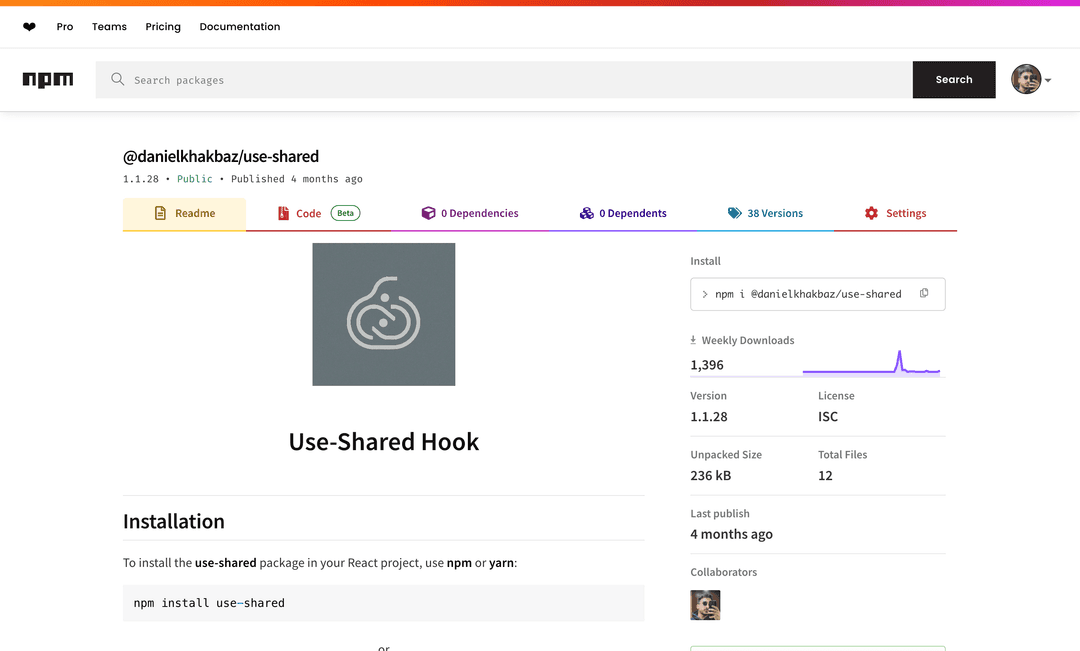Copy the npm install command
This screenshot has width=1080, height=651.
pos(924,293)
